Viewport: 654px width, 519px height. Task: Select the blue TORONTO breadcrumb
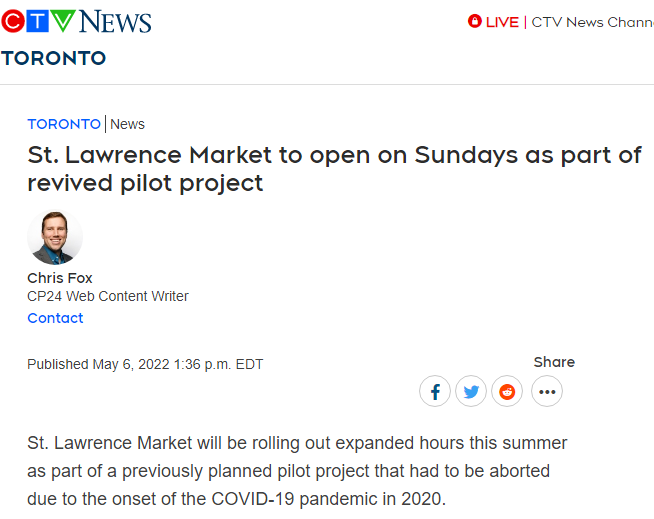tap(64, 124)
